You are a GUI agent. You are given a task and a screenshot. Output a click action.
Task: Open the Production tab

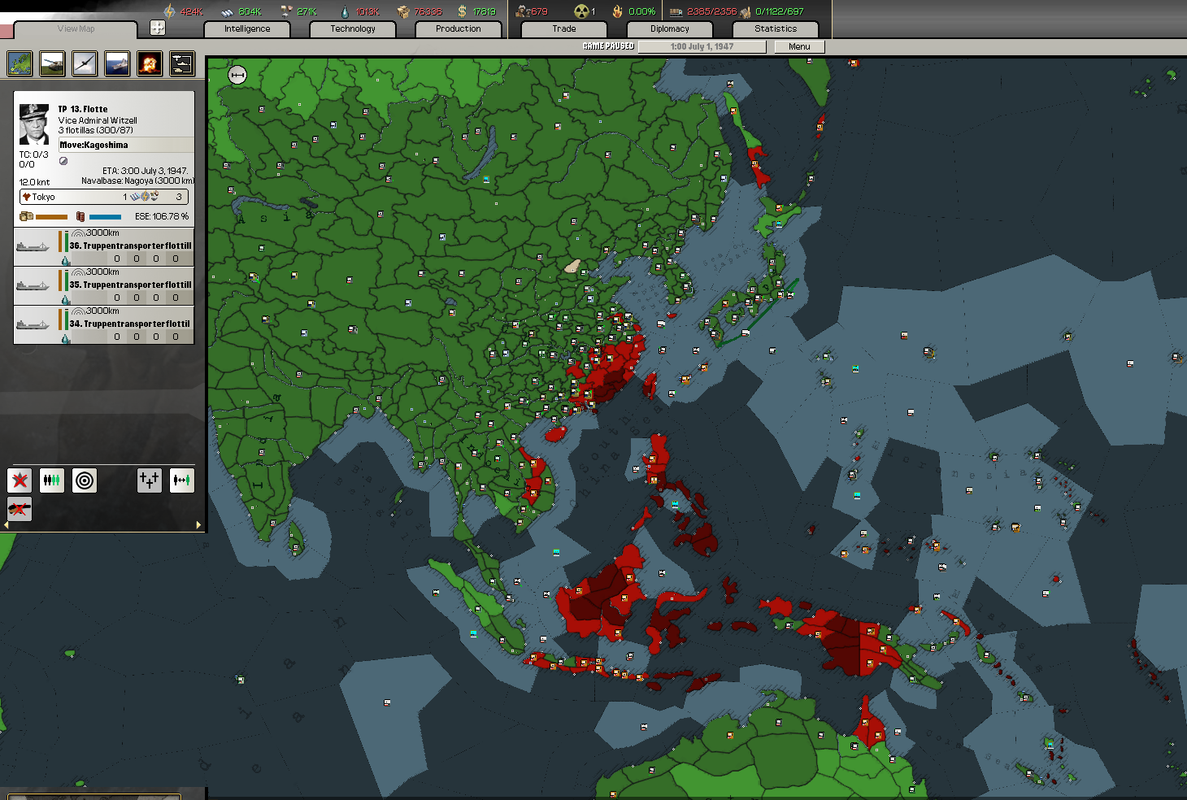(458, 29)
